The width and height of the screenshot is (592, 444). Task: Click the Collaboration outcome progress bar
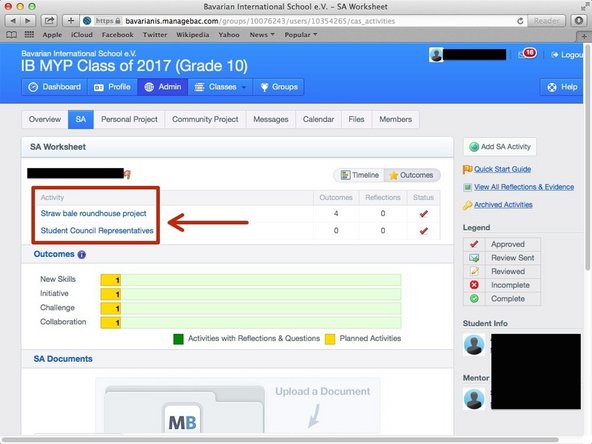251,322
